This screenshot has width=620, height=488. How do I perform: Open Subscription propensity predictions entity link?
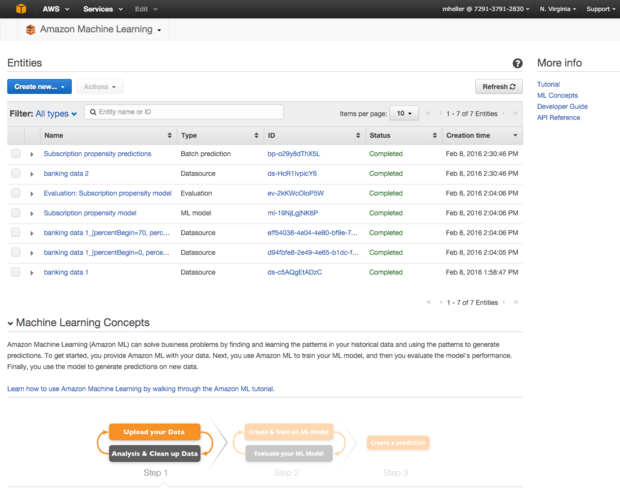[x=97, y=153]
